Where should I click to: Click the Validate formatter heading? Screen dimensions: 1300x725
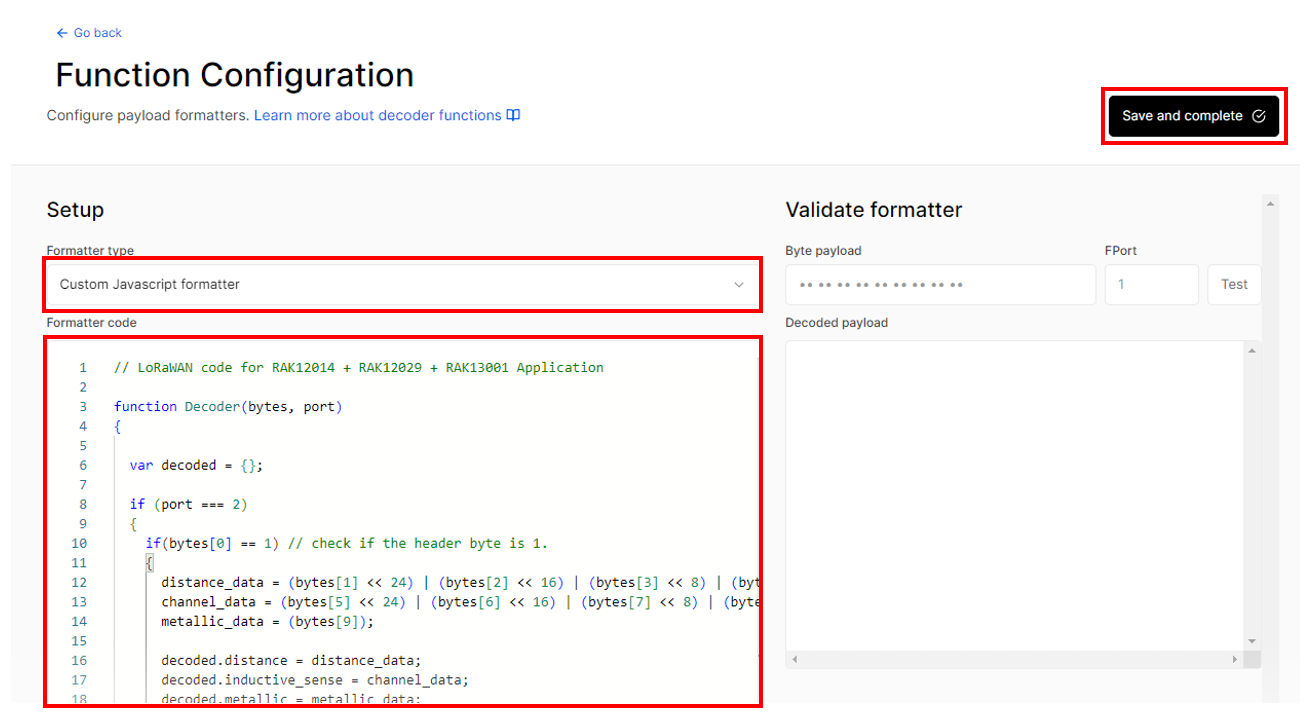[874, 210]
